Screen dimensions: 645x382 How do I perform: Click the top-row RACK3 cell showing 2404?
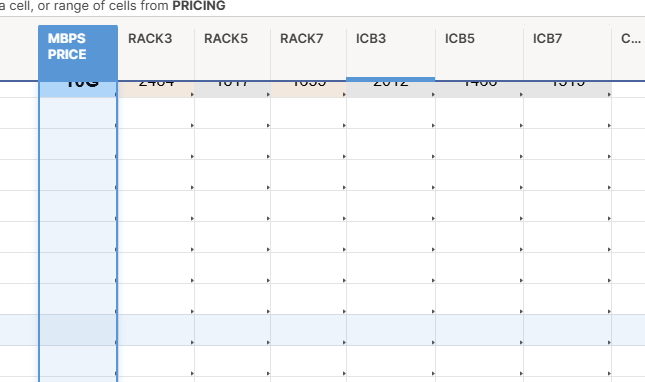pos(156,89)
